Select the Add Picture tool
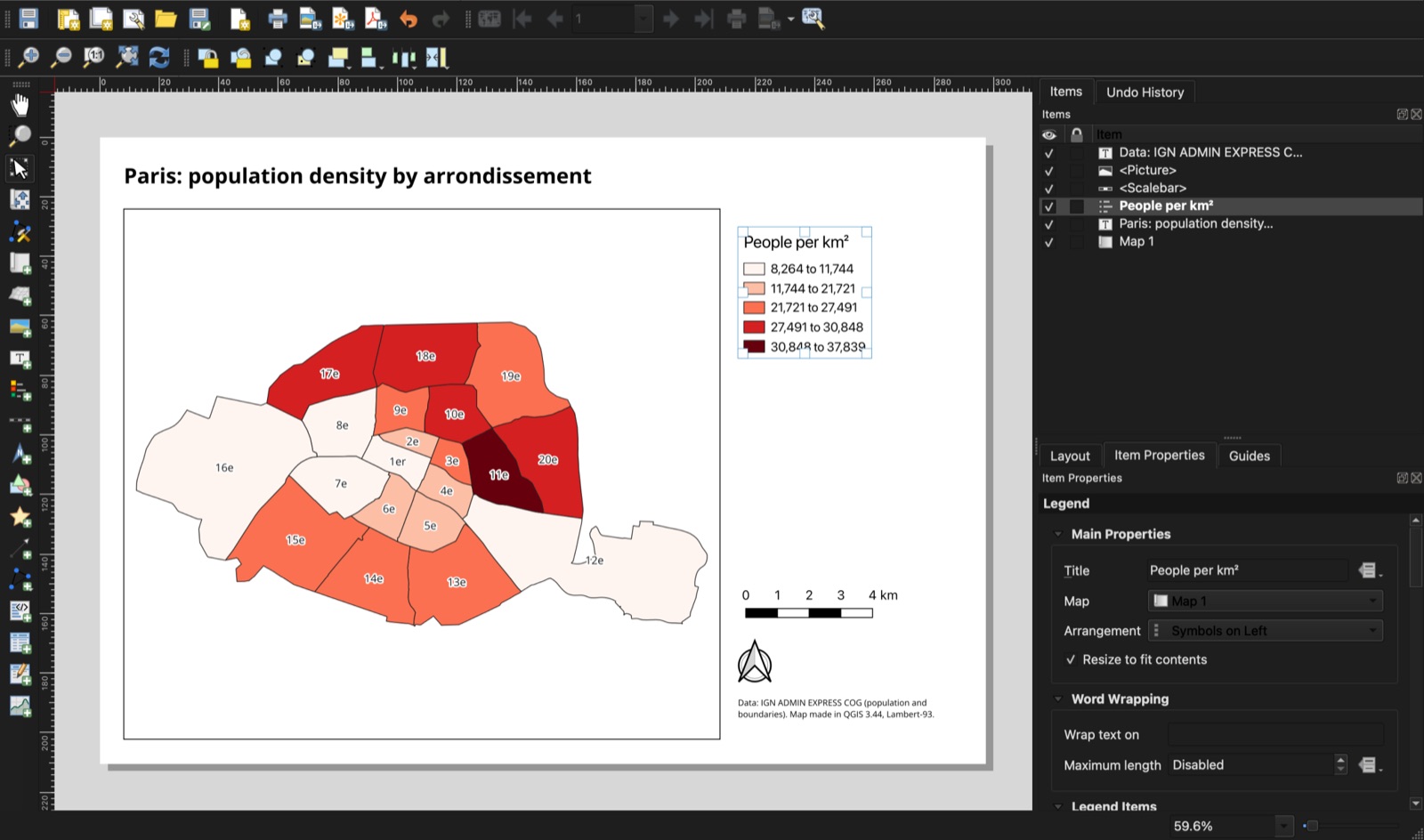Image resolution: width=1424 pixels, height=840 pixels. [x=20, y=327]
